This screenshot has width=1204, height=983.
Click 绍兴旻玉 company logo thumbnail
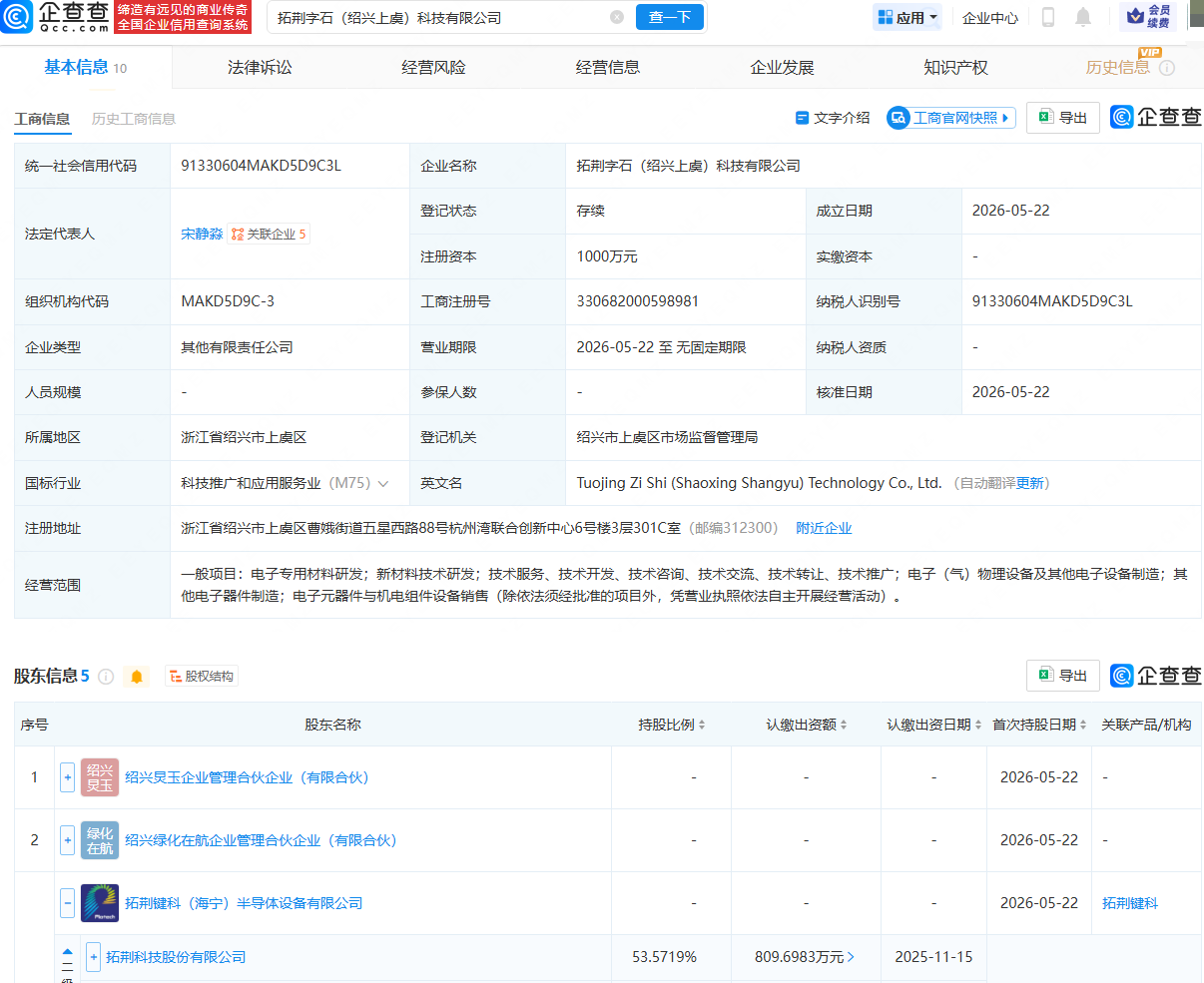100,777
